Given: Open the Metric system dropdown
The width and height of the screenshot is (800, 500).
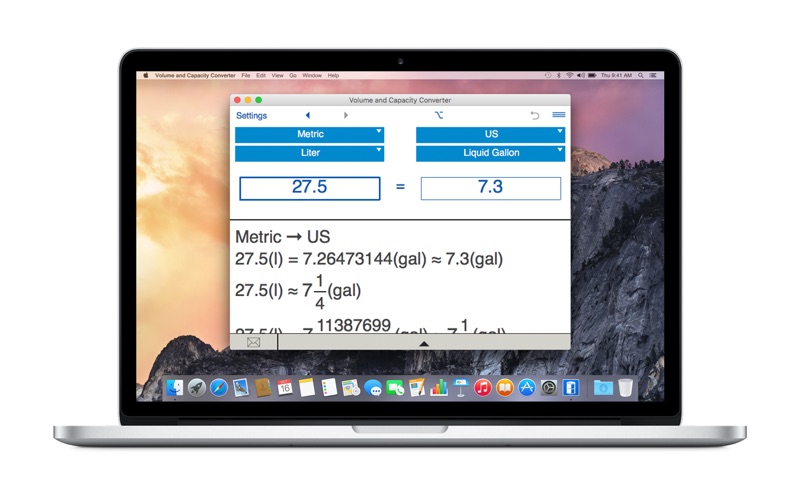Looking at the screenshot, I should point(309,134).
